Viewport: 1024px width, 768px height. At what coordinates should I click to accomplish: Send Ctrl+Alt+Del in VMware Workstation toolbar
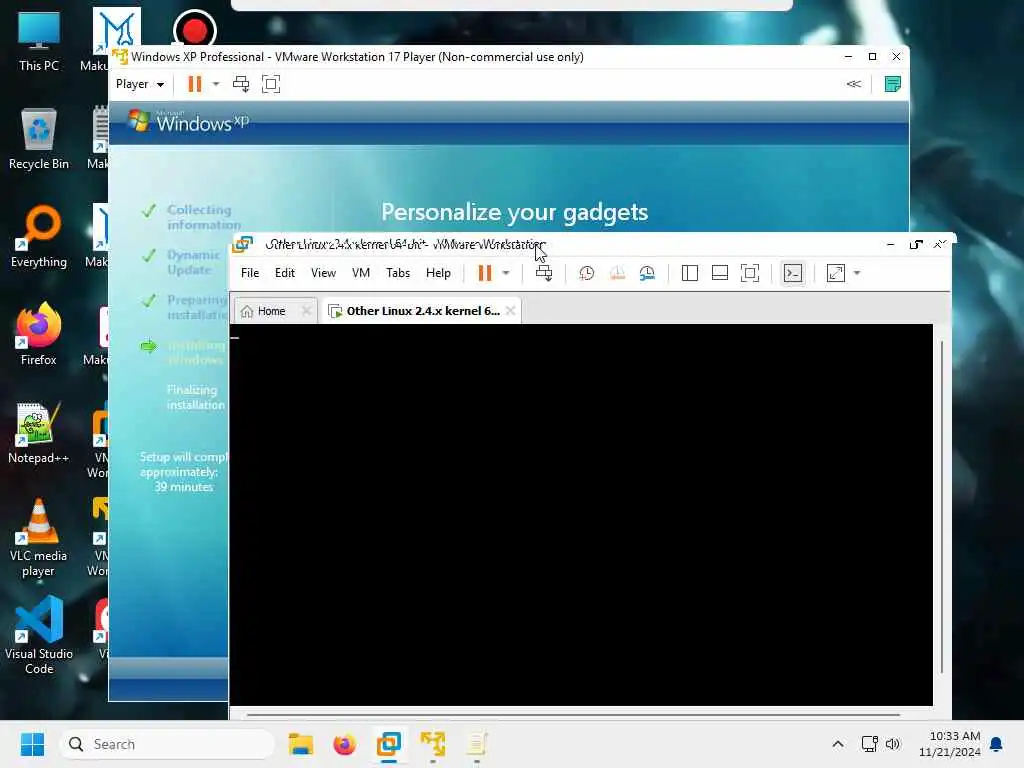tap(544, 273)
